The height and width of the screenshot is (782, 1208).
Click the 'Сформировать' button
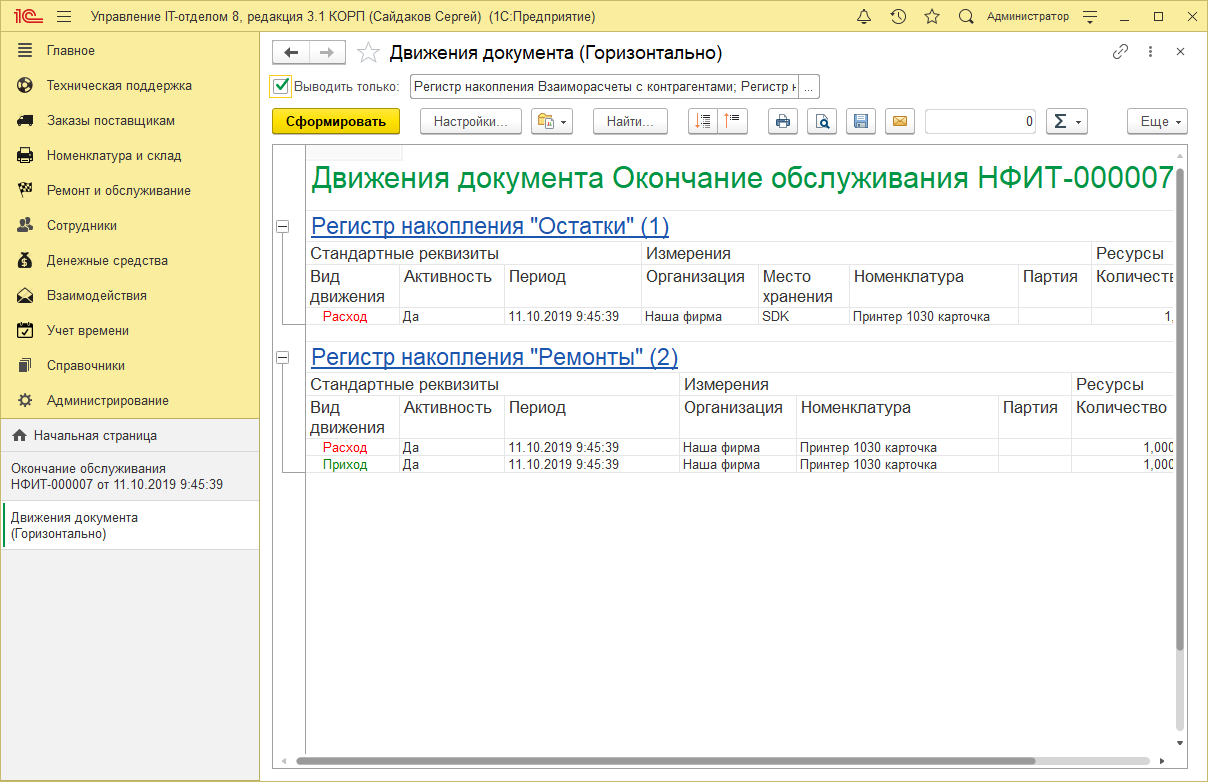click(x=334, y=121)
